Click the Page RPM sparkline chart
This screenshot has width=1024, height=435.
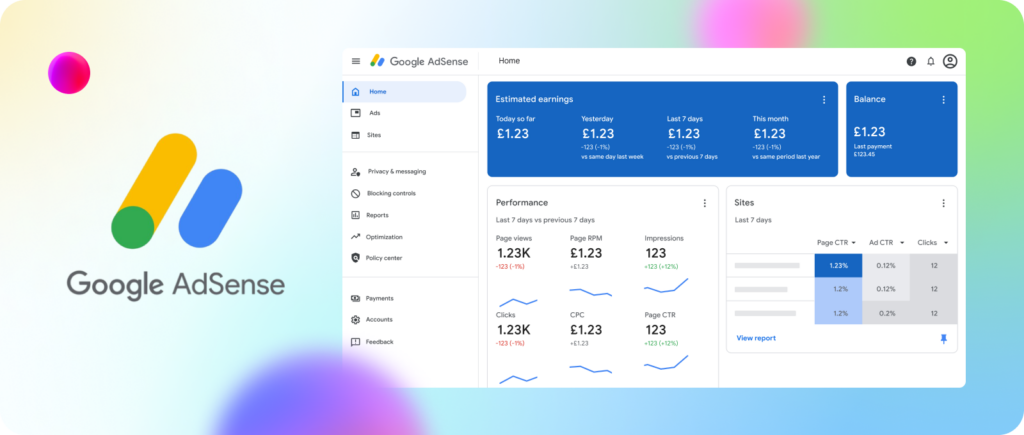[590, 291]
